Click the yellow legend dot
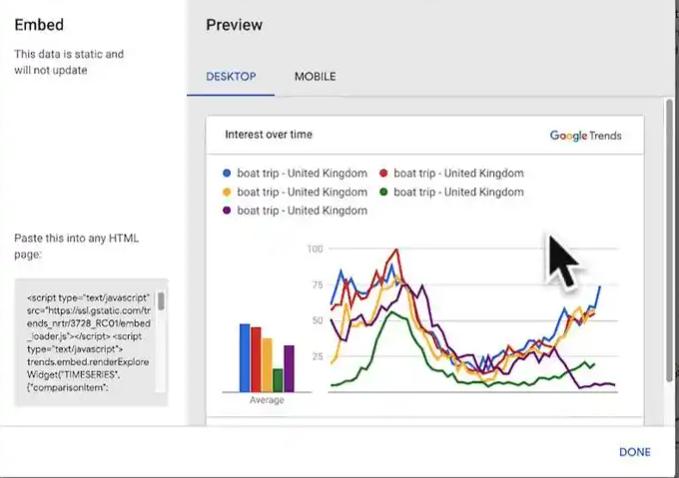This screenshot has height=478, width=679. pyautogui.click(x=228, y=192)
